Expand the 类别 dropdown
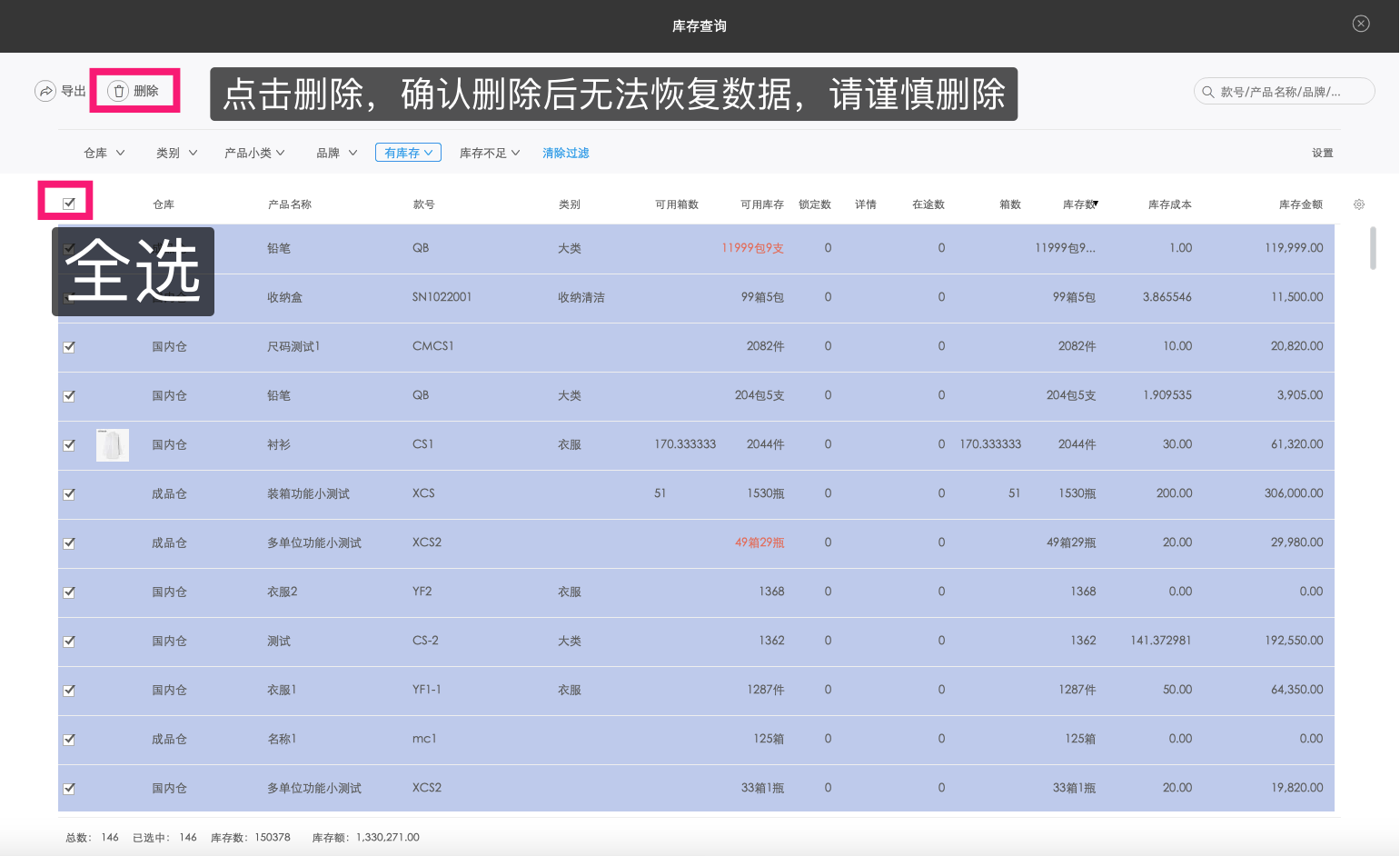The height and width of the screenshot is (856, 1400). pos(175,152)
